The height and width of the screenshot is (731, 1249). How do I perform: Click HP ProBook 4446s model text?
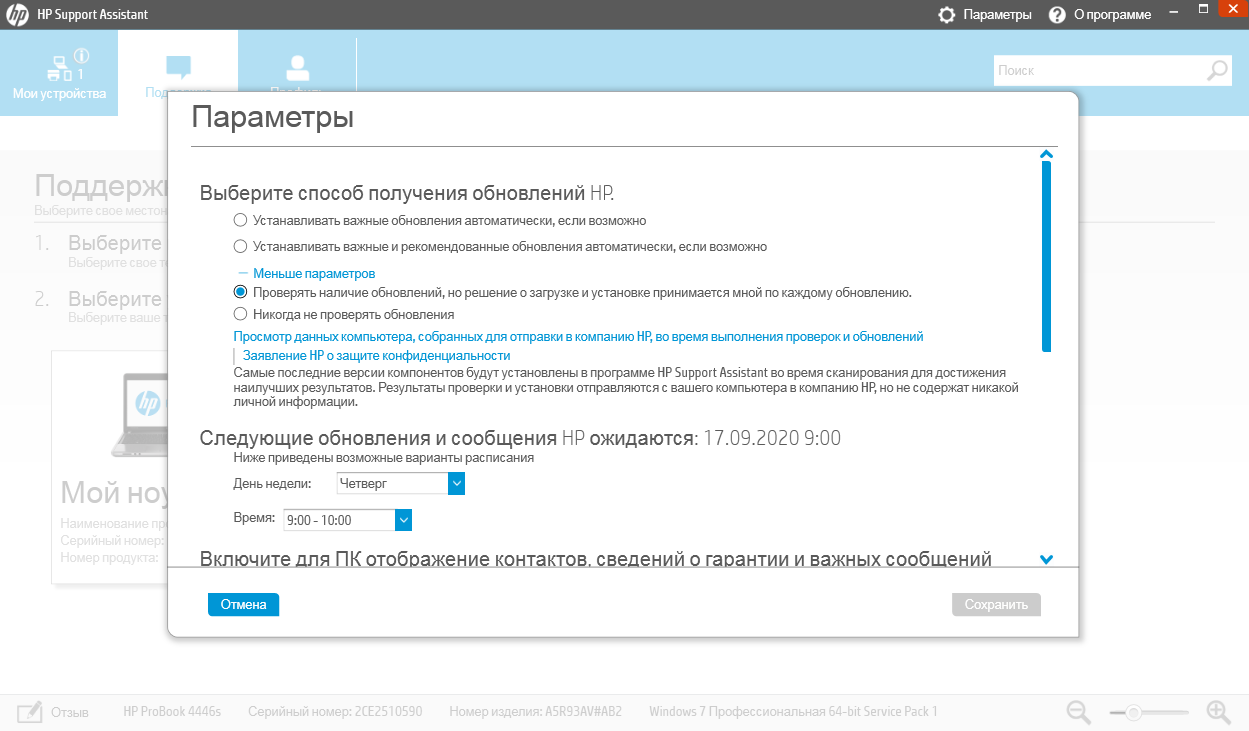(x=172, y=712)
